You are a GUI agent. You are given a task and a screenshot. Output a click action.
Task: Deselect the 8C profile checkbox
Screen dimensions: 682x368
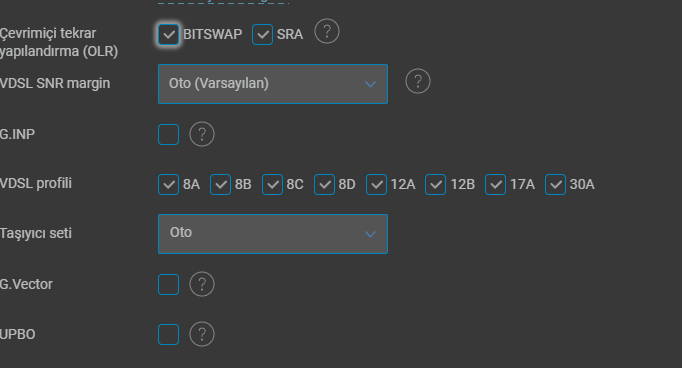272,184
